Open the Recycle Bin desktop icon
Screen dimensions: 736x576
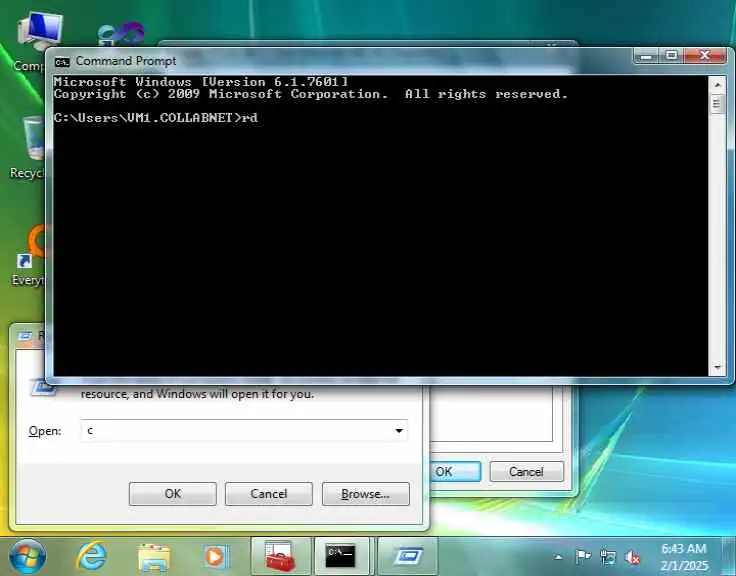(27, 147)
